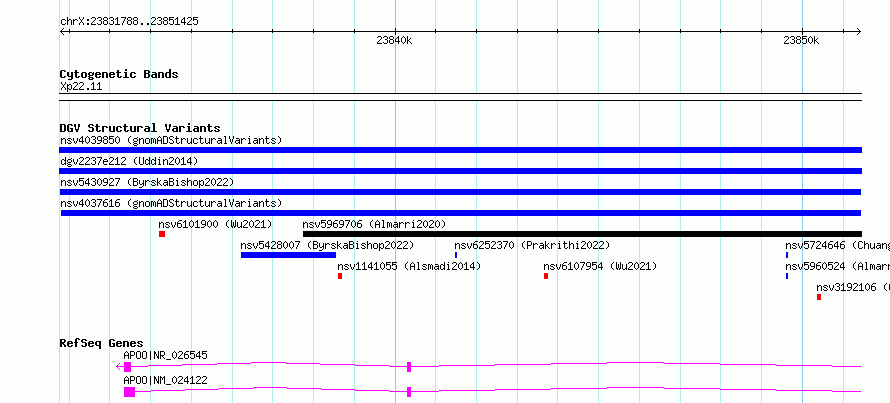Image resolution: width=890 pixels, height=403 pixels.
Task: Click the red nsv1141055 variant marker
Action: pyautogui.click(x=340, y=276)
